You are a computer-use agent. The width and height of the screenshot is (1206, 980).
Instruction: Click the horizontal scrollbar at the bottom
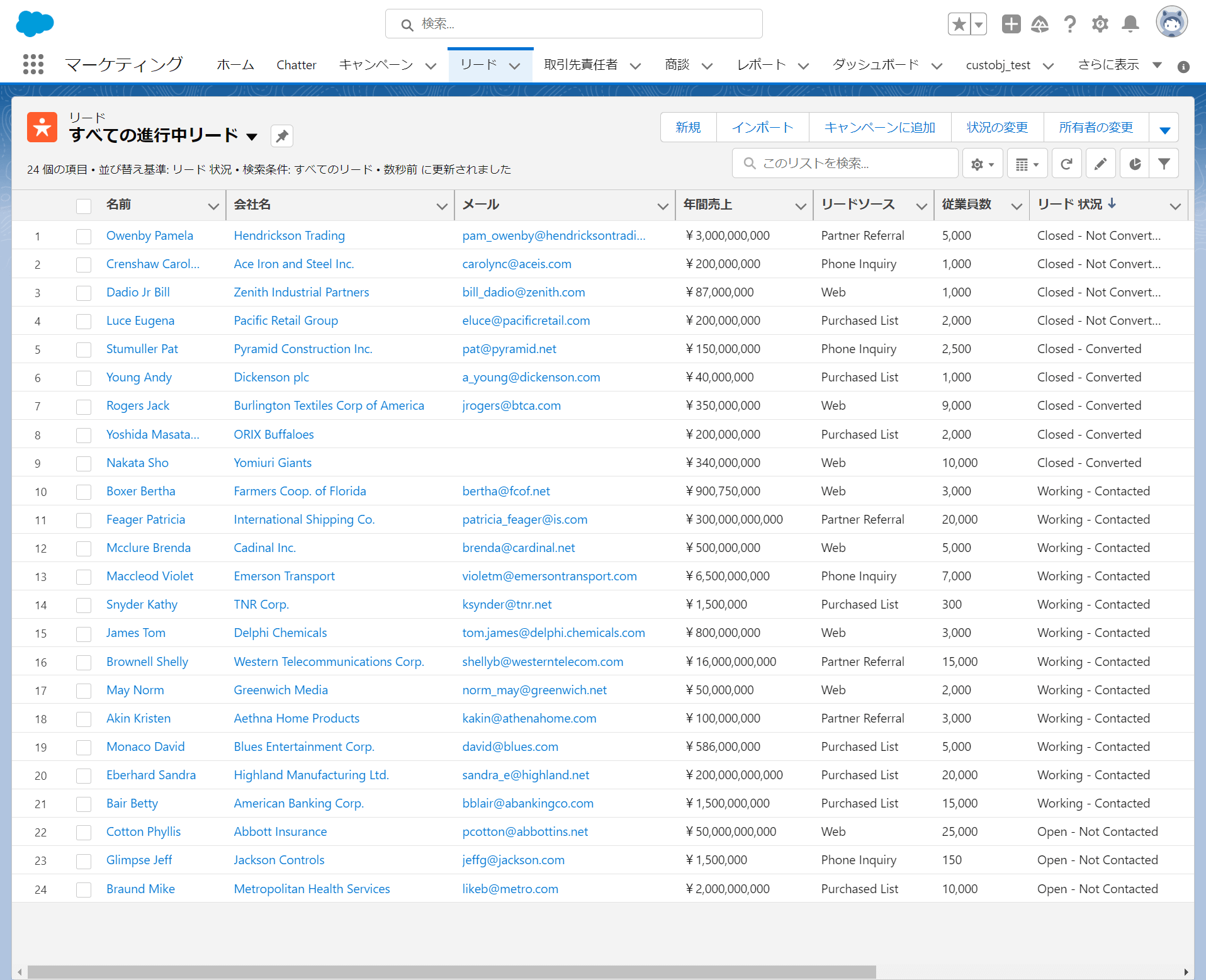[x=451, y=972]
